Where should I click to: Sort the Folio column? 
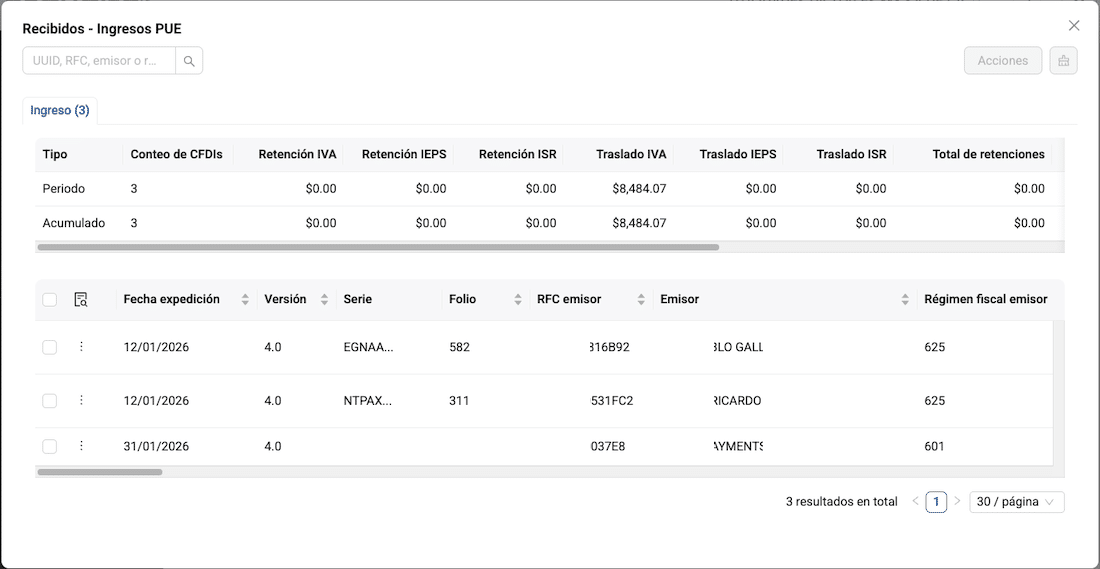pos(518,300)
